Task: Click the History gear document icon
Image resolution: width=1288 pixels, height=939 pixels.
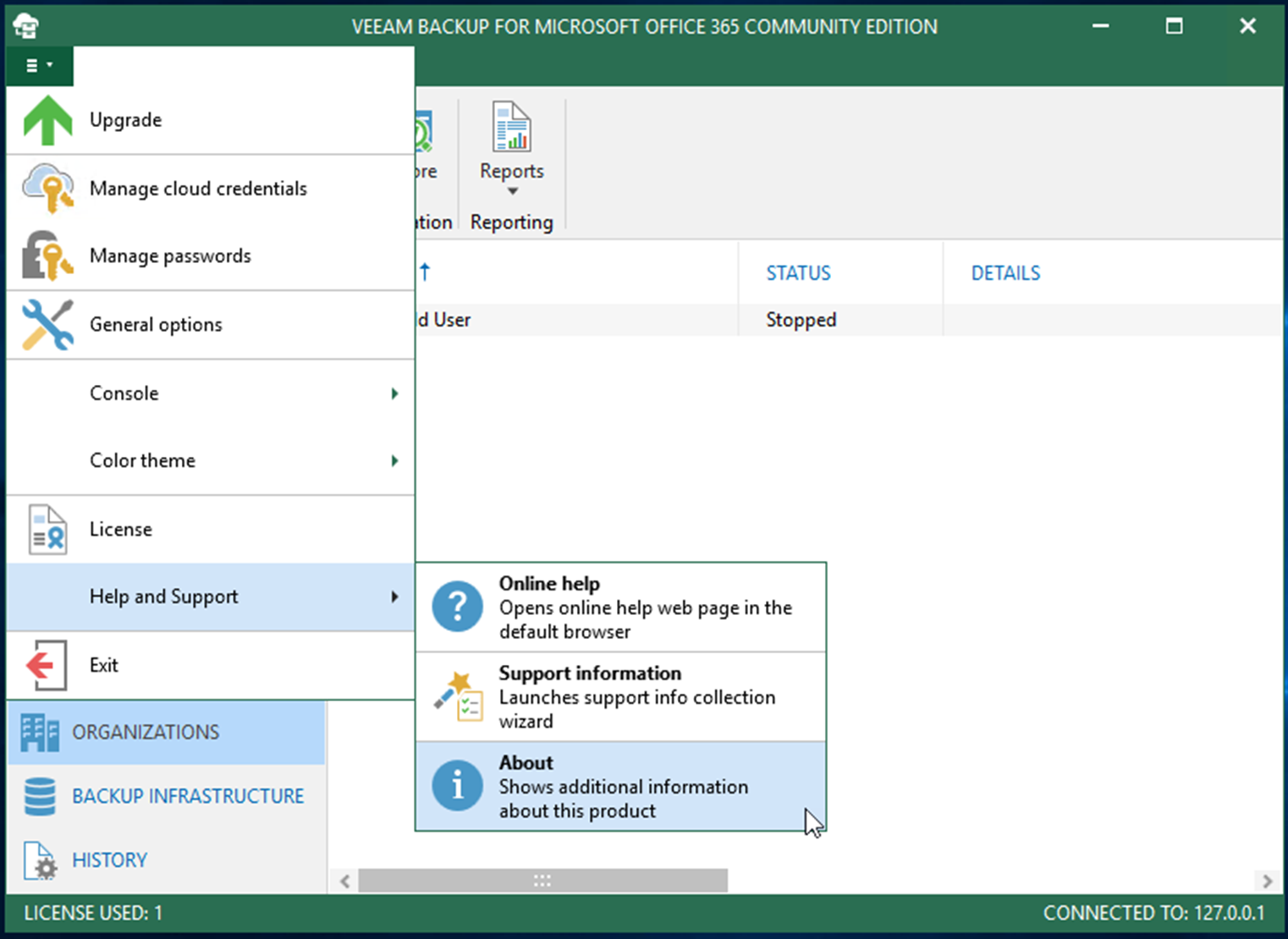Action: (x=40, y=860)
